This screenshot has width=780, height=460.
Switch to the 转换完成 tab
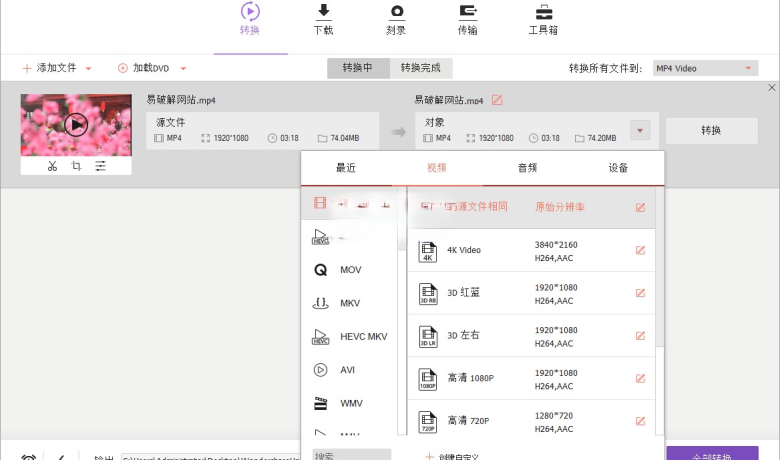(421, 68)
